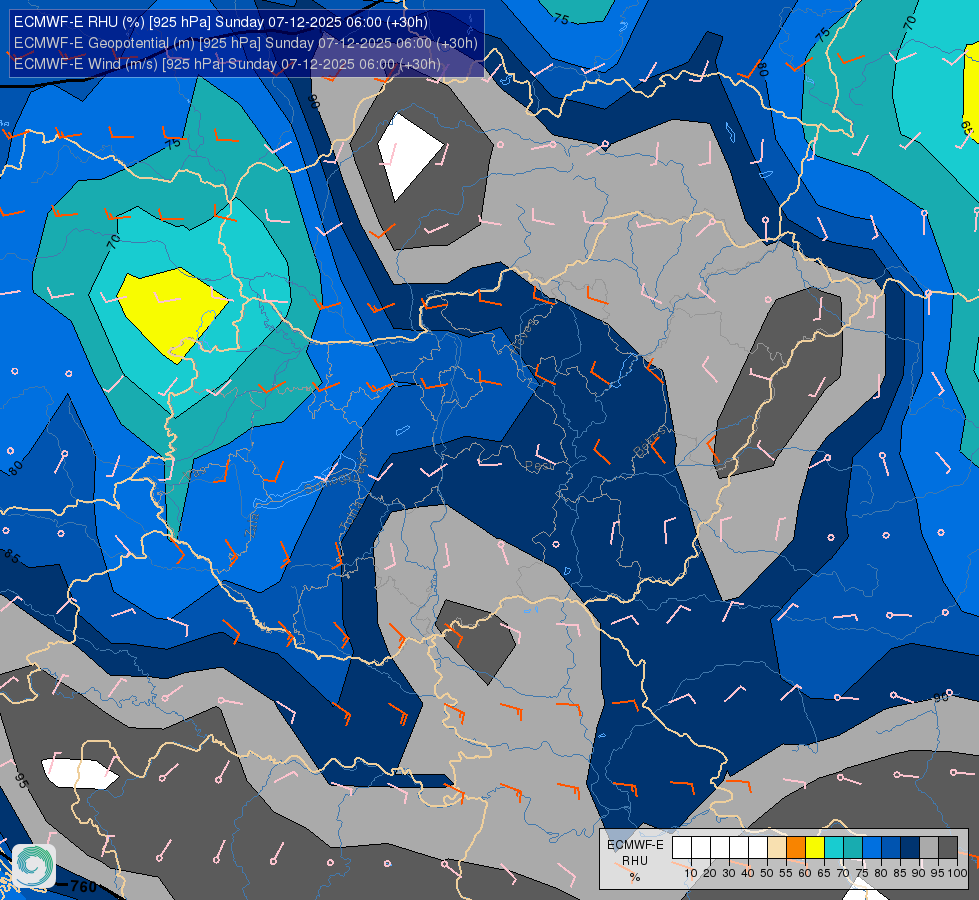This screenshot has width=979, height=900.
Task: Click the legend title ECMWF-E
Action: click(636, 845)
